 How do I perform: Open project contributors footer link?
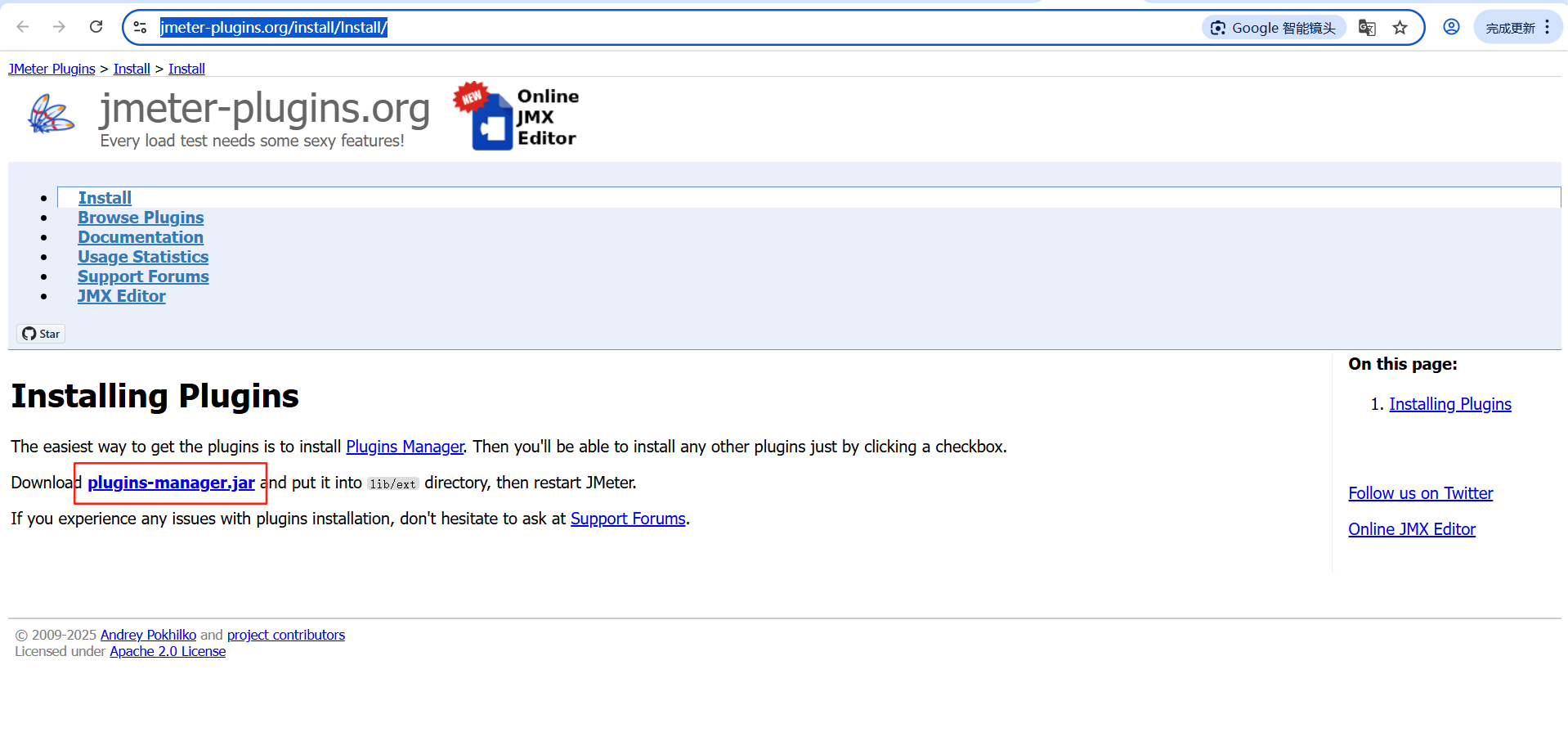286,635
